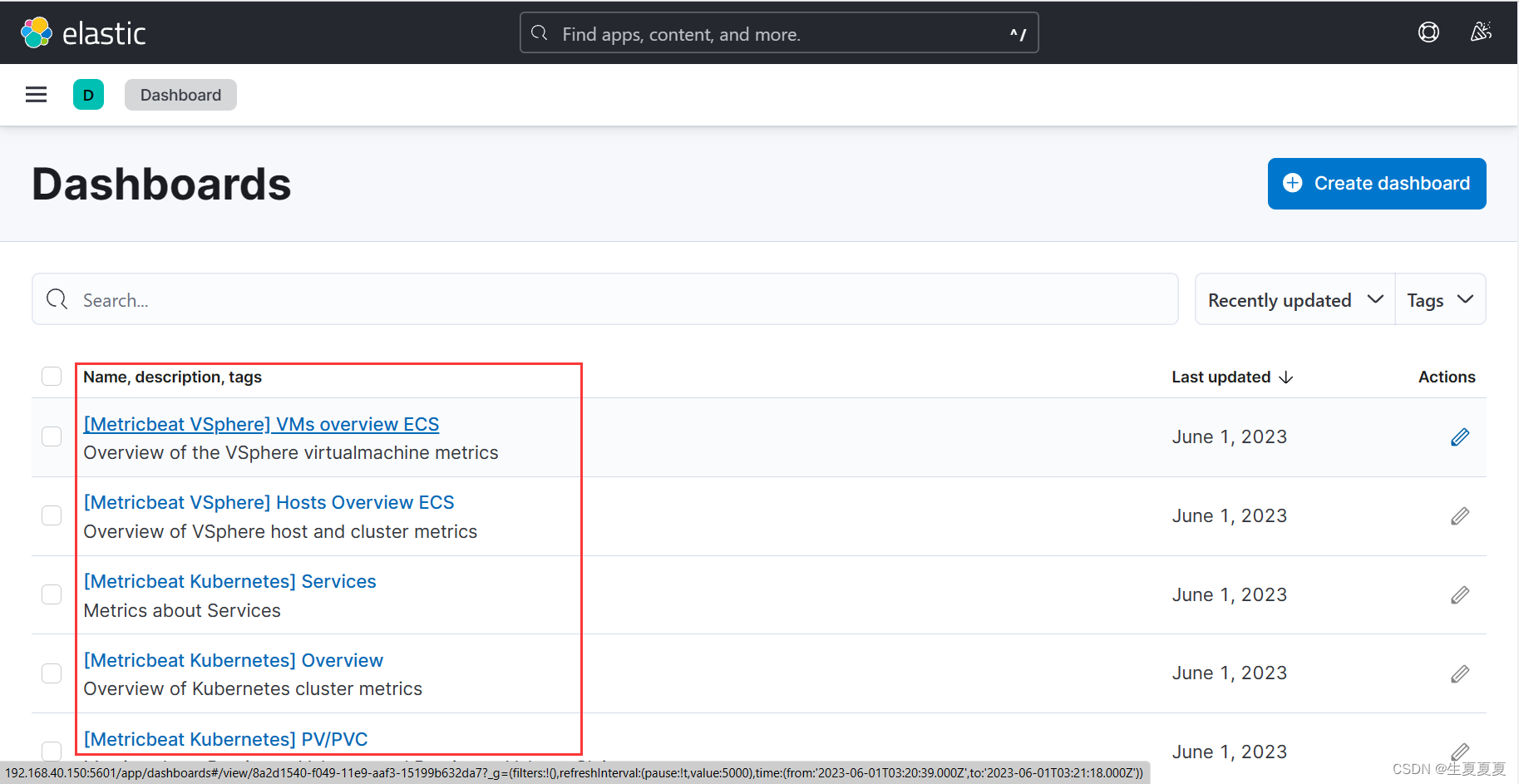Click June 1, 2023 date in Kubernetes Services row
The height and width of the screenshot is (784, 1519).
1230,595
